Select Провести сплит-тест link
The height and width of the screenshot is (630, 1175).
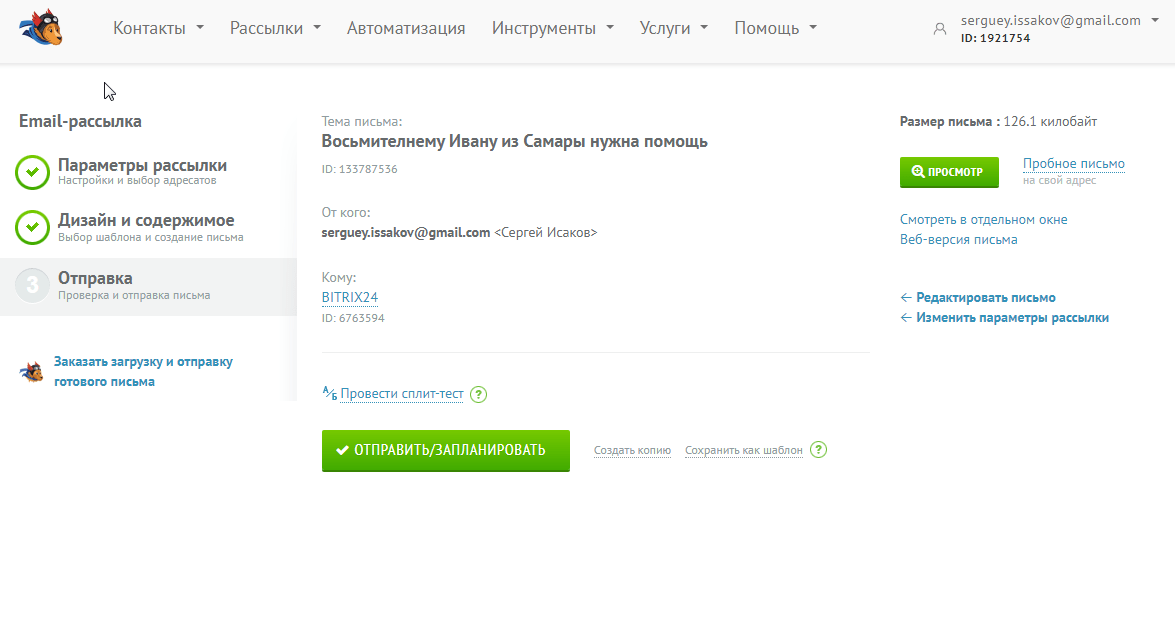[402, 394]
